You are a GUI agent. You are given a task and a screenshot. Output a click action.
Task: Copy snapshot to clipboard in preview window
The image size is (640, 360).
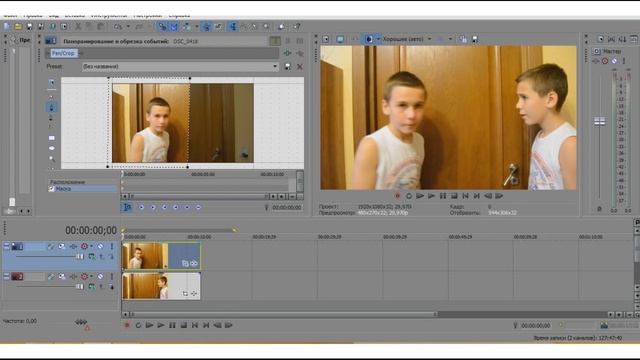(x=463, y=39)
